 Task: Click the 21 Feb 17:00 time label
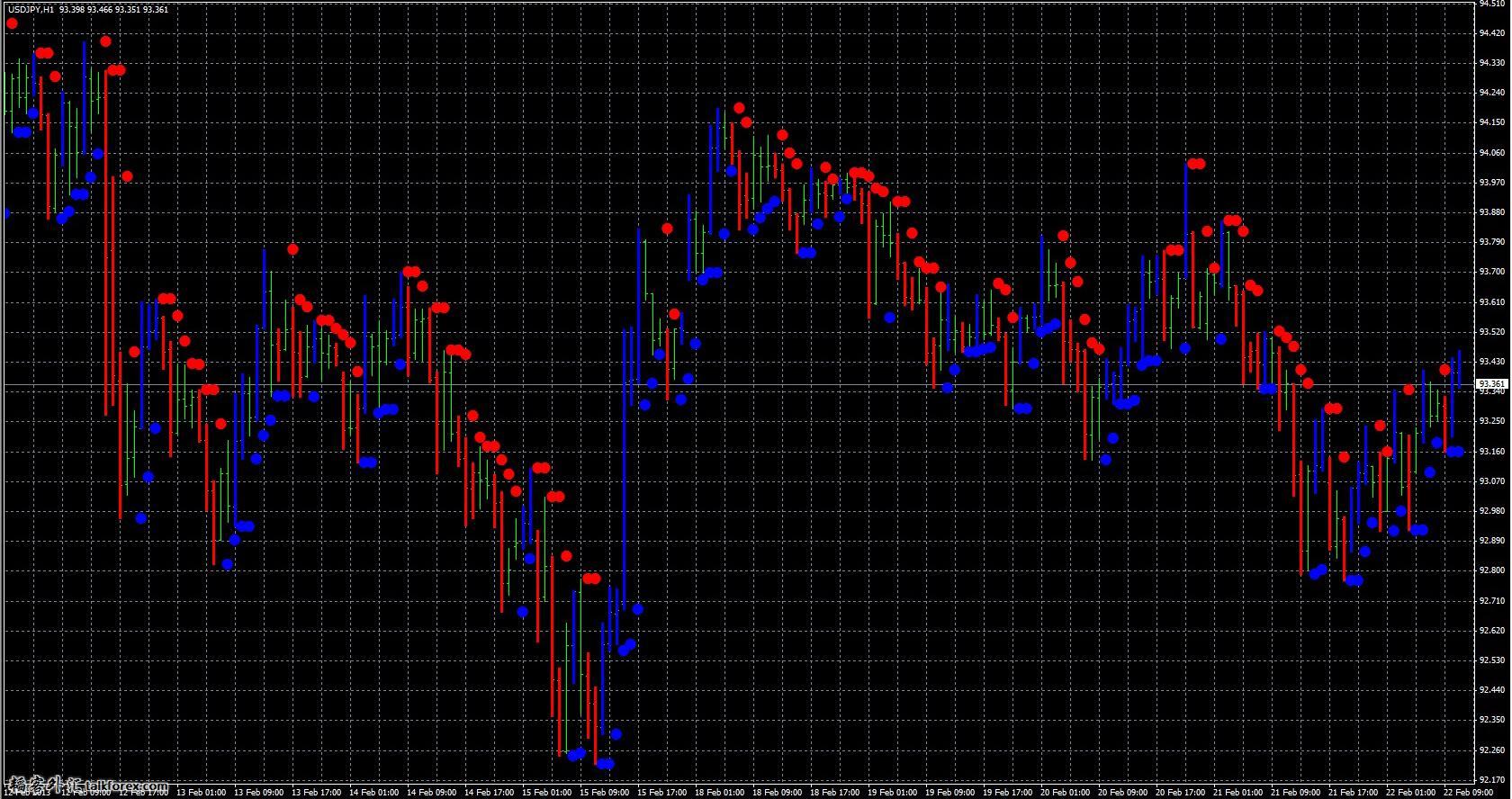(1353, 793)
